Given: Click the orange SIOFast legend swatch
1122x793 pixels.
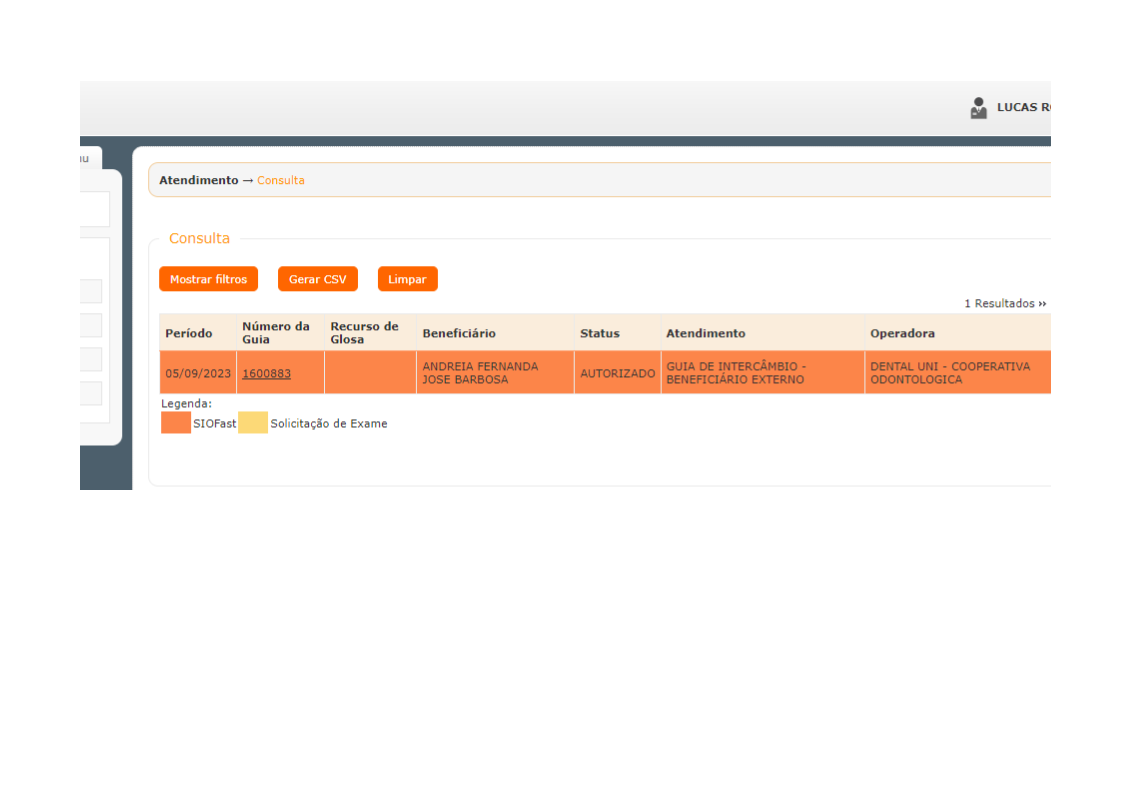Looking at the screenshot, I should point(176,423).
